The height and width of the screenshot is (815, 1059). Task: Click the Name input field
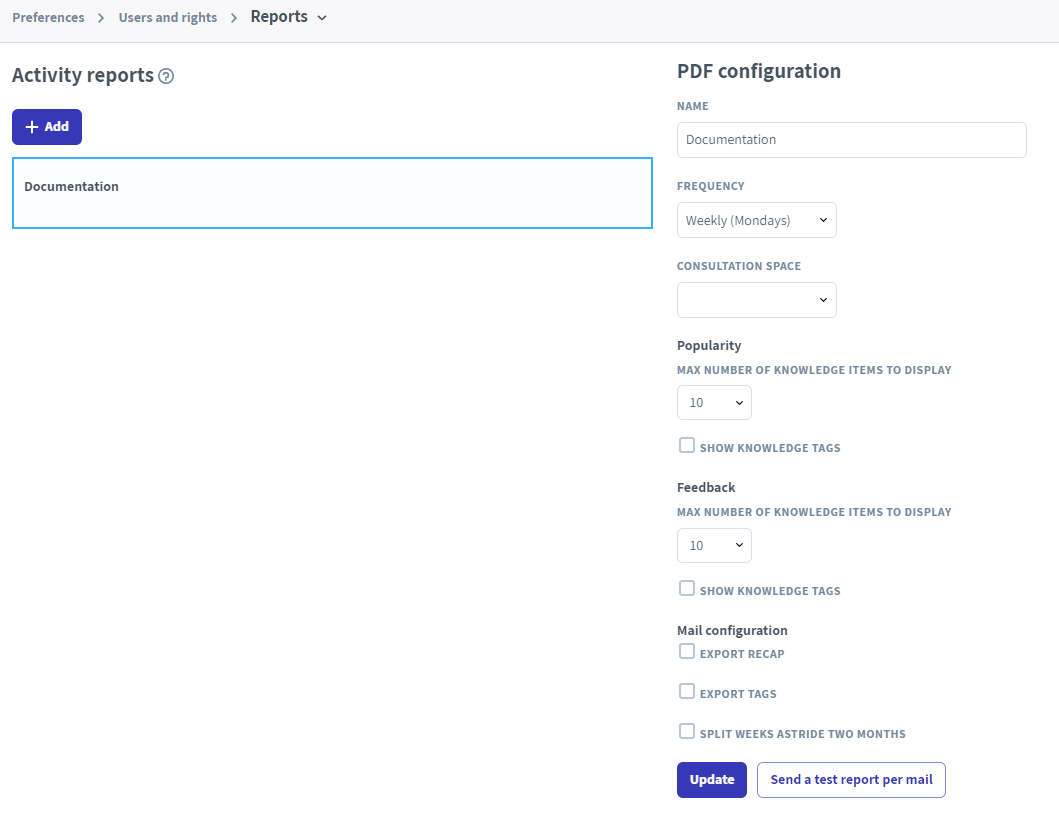tap(851, 140)
